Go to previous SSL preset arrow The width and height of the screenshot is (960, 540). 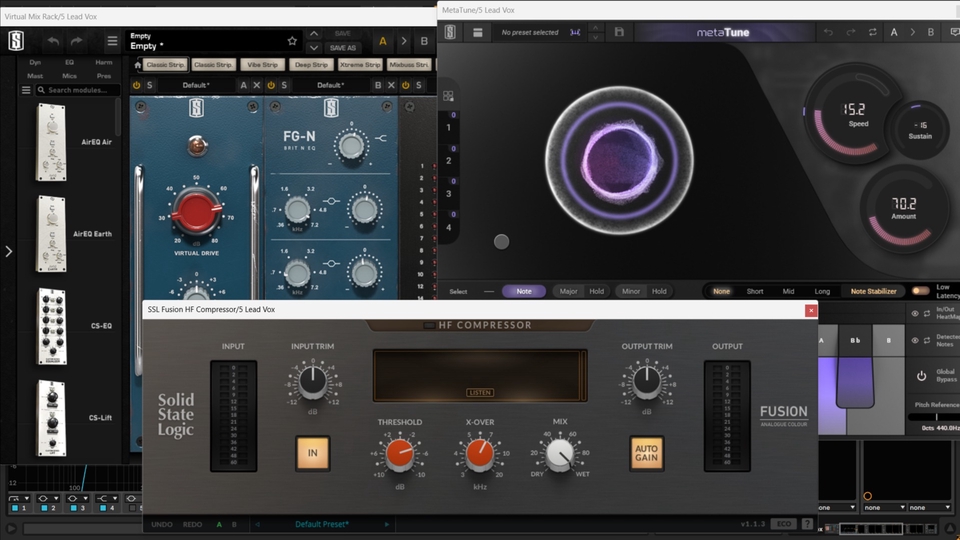(x=258, y=524)
